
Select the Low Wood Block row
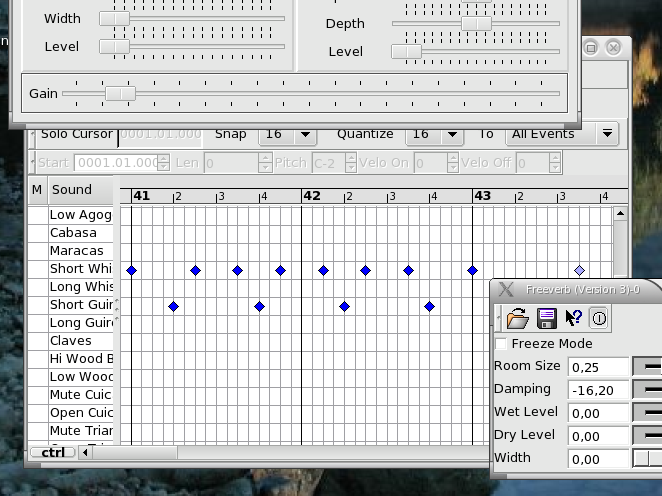pos(81,377)
